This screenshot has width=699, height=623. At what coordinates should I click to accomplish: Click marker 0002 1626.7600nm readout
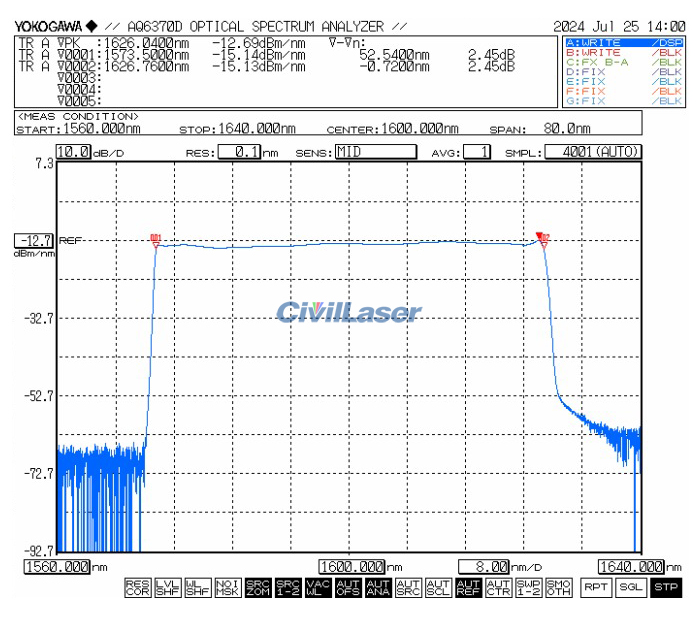coord(146,67)
